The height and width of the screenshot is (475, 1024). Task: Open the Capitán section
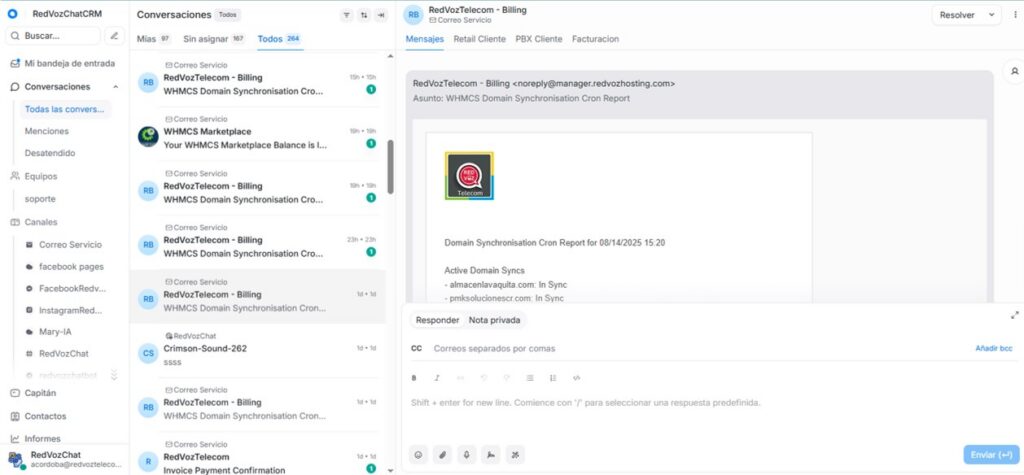pyautogui.click(x=33, y=393)
